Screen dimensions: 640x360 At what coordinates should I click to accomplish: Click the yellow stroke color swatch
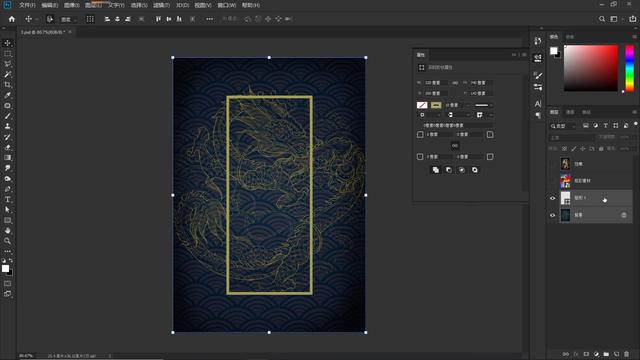[436, 105]
